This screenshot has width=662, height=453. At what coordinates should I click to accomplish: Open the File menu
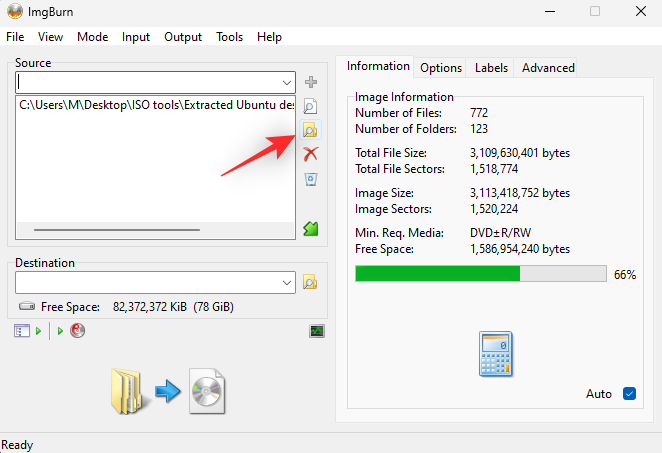point(15,37)
